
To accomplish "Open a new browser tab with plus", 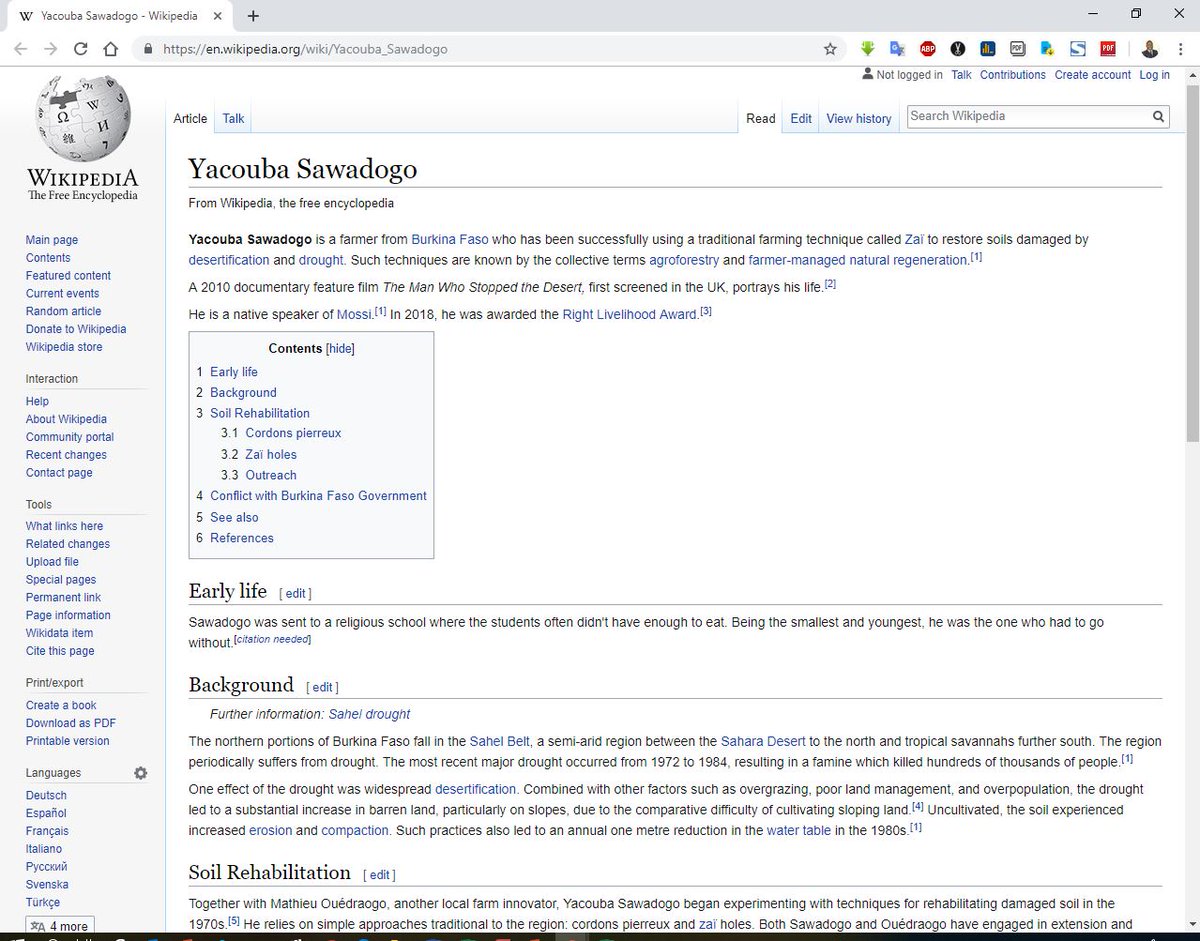I will tap(253, 16).
